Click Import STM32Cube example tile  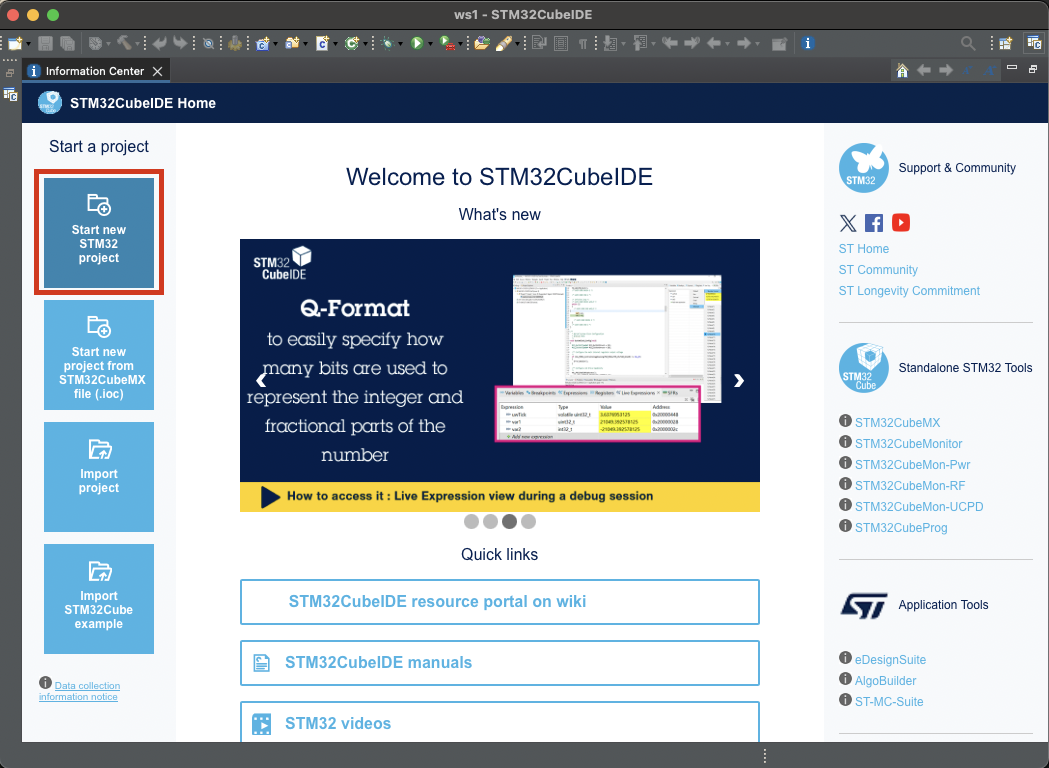(99, 599)
